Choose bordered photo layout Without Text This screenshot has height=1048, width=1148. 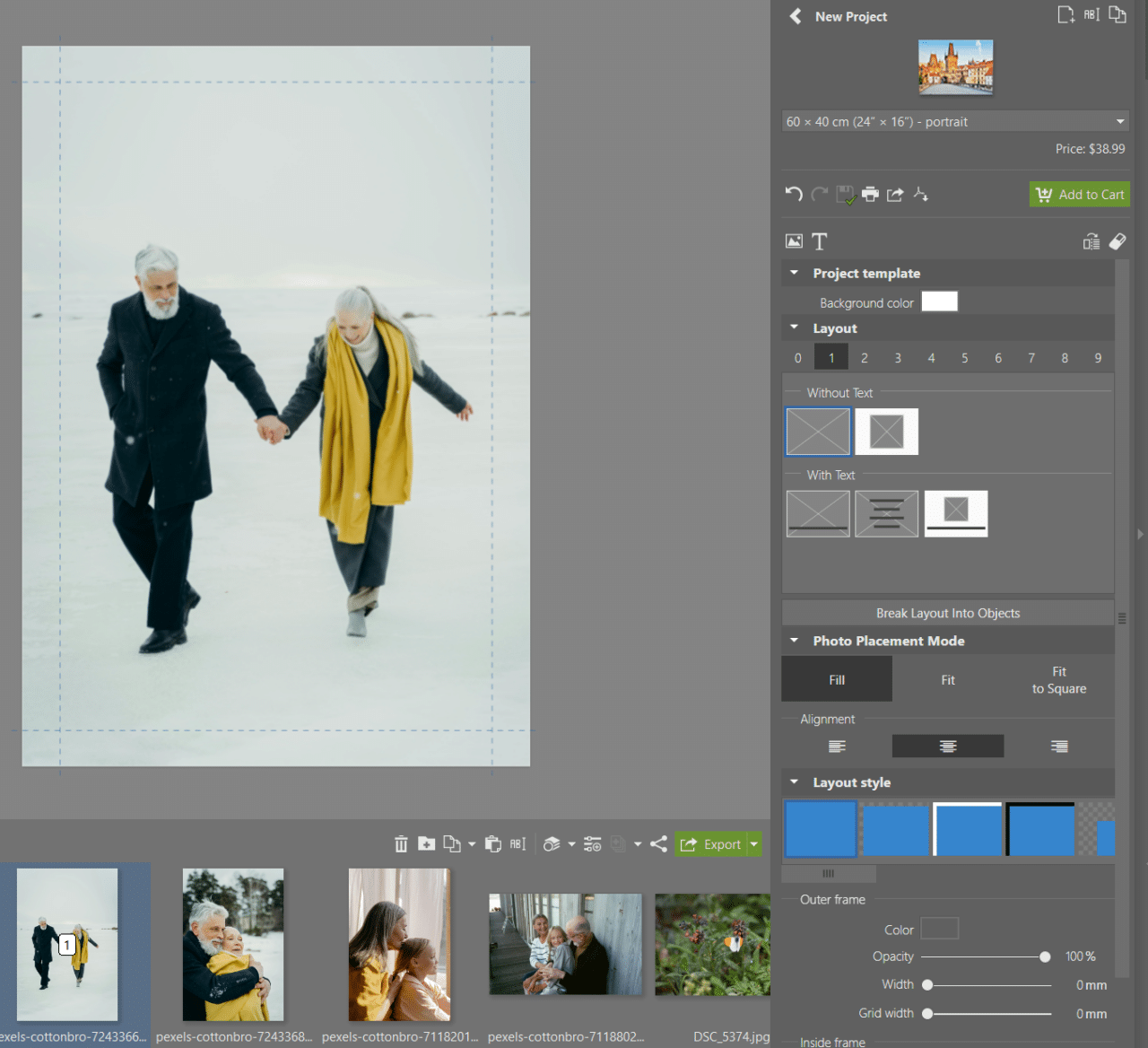point(886,432)
